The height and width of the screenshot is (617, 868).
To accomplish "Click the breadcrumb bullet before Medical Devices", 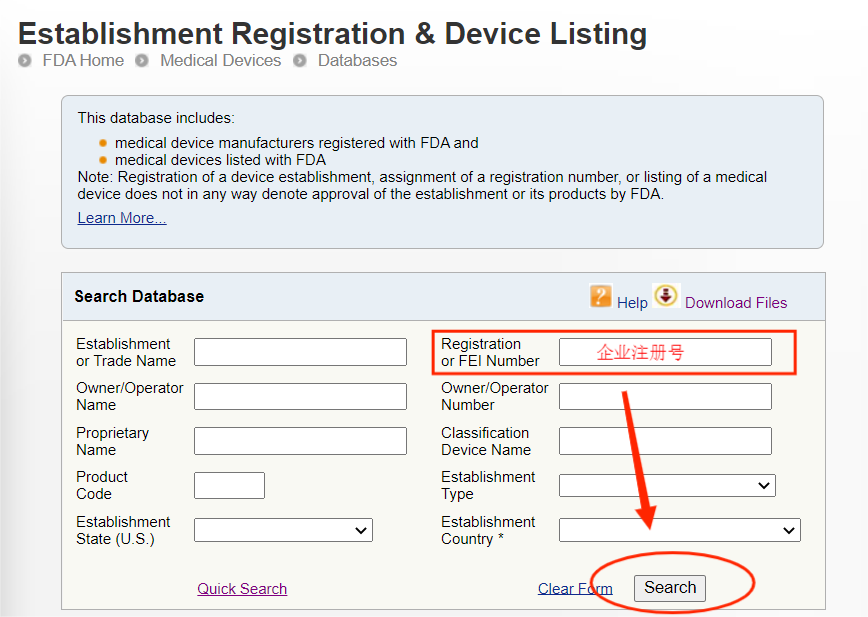I will click(142, 61).
